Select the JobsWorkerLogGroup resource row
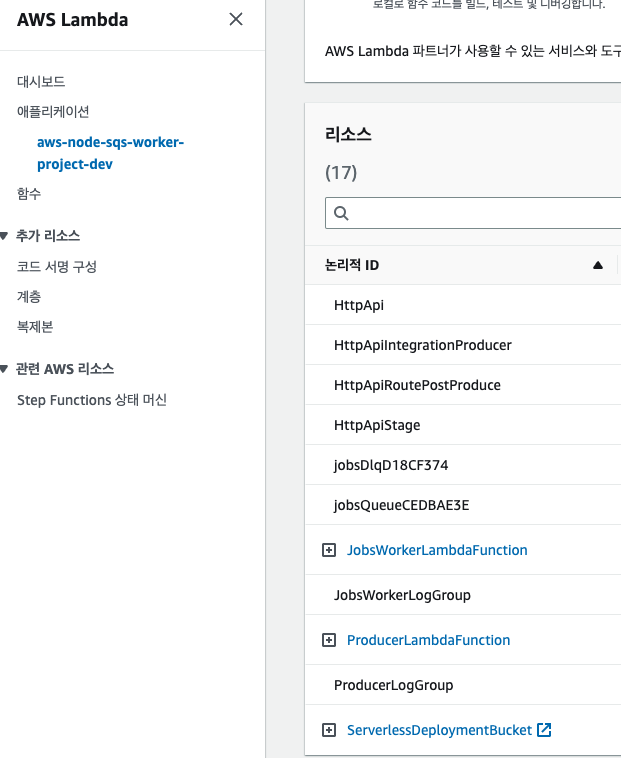Viewport: 621px width, 758px height. click(x=463, y=595)
